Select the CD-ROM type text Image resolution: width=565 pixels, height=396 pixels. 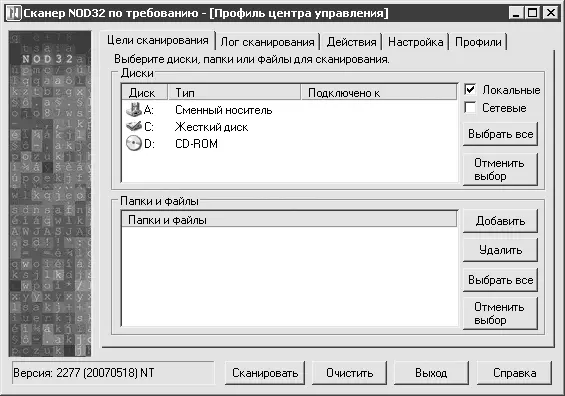(x=196, y=144)
